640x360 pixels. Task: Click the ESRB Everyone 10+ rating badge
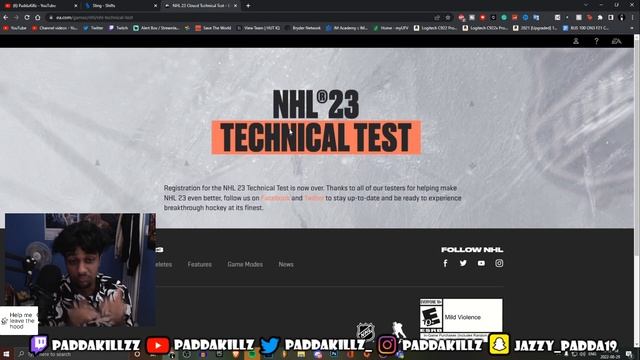click(x=431, y=316)
